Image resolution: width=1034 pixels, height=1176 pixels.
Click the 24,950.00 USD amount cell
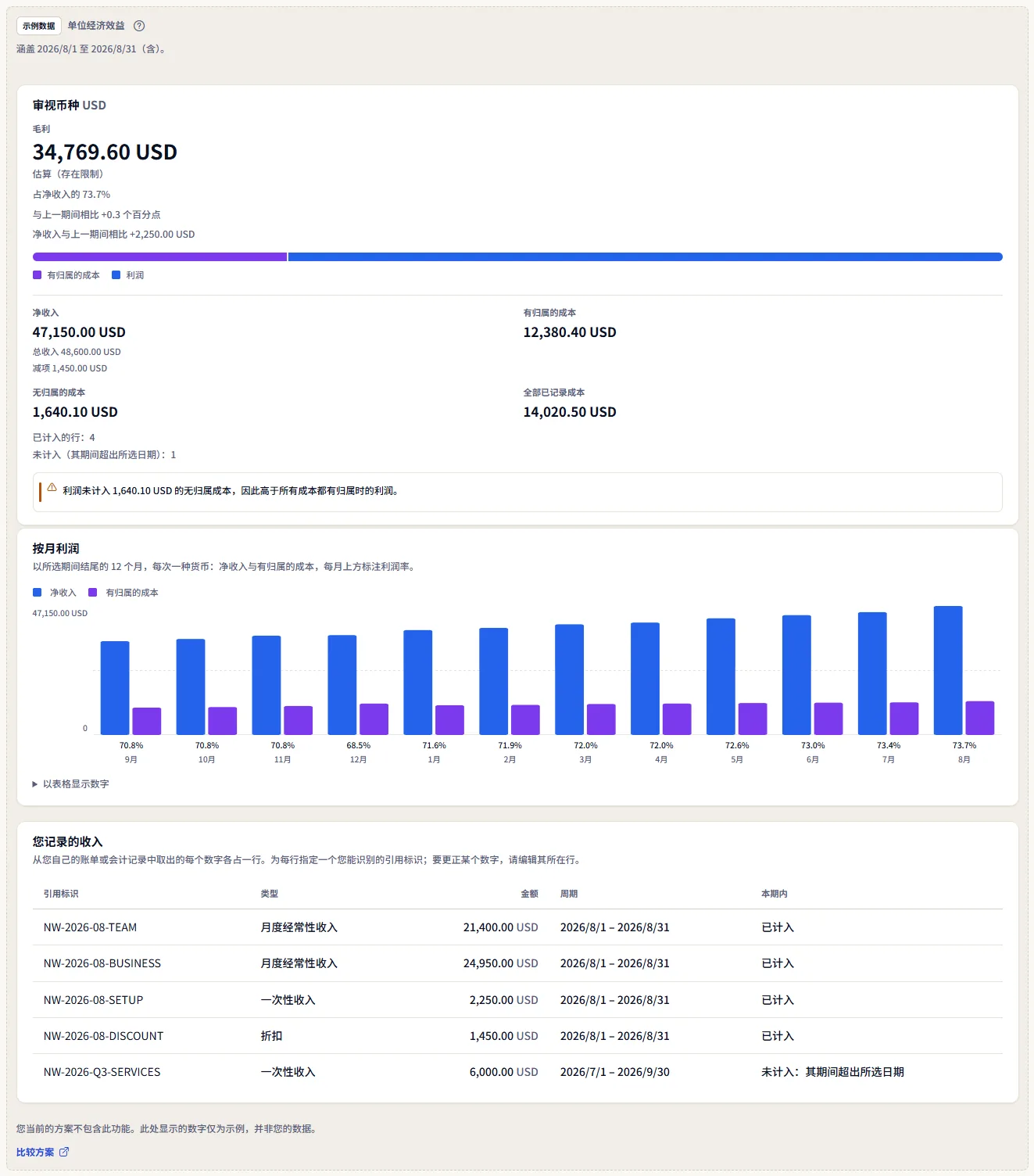[x=500, y=963]
